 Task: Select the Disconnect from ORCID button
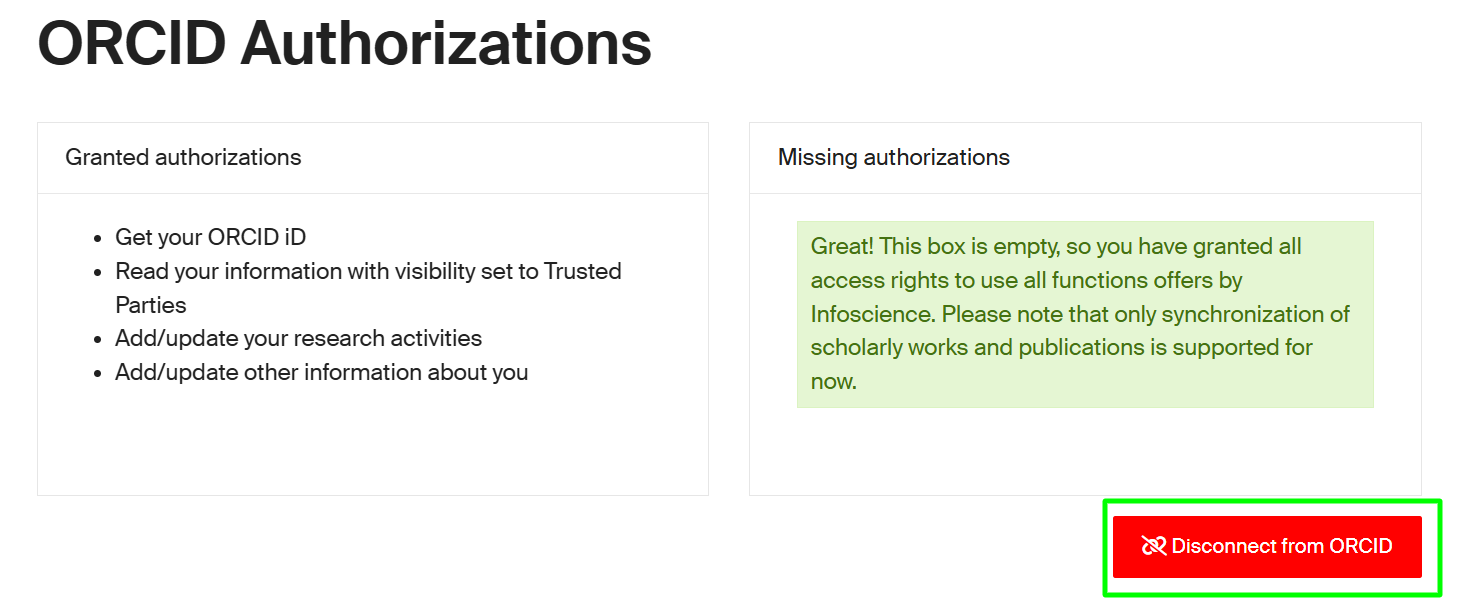[1266, 546]
